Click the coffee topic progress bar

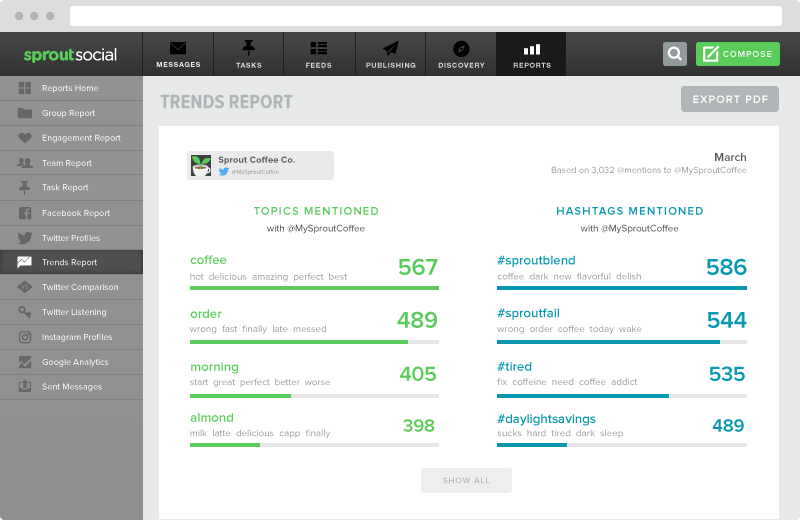pyautogui.click(x=314, y=288)
